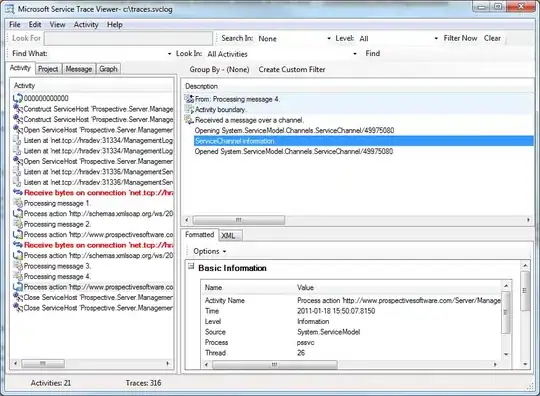Click the red transfer icon of the first 'Receive bytes on connection'
Viewport: 540px width, 396px height.
(18, 192)
